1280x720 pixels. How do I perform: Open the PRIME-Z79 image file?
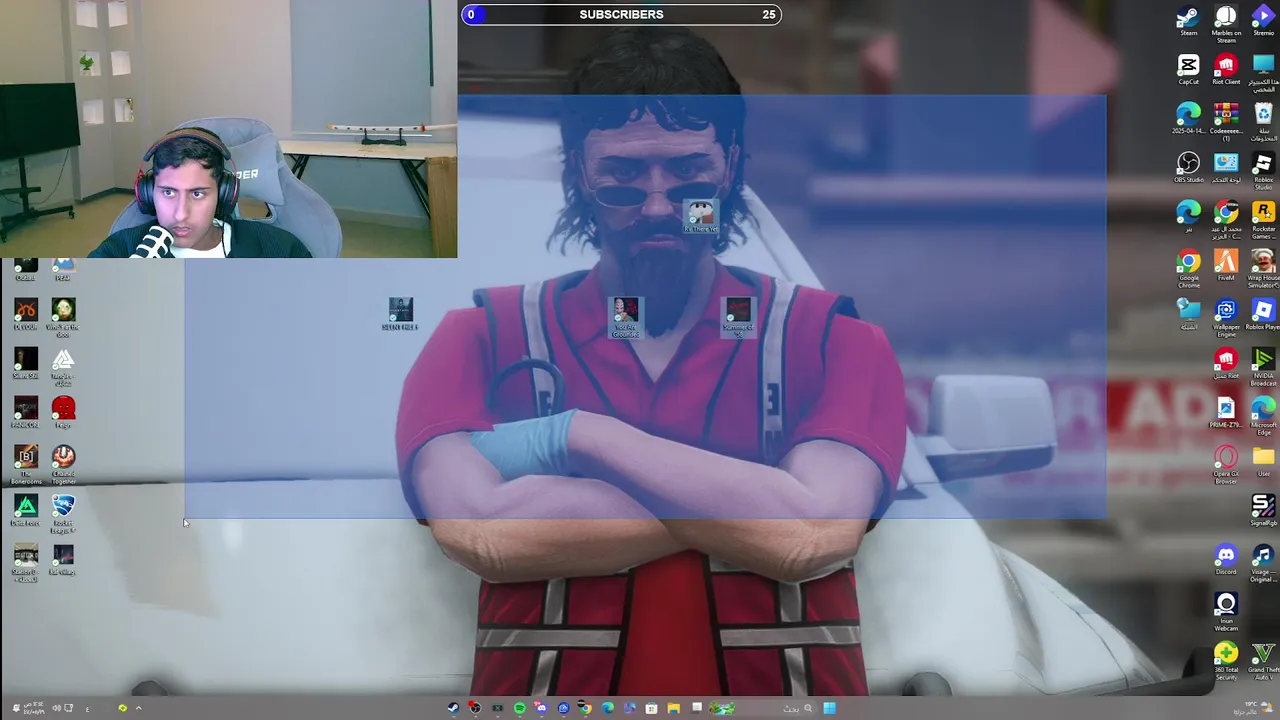(x=1226, y=413)
